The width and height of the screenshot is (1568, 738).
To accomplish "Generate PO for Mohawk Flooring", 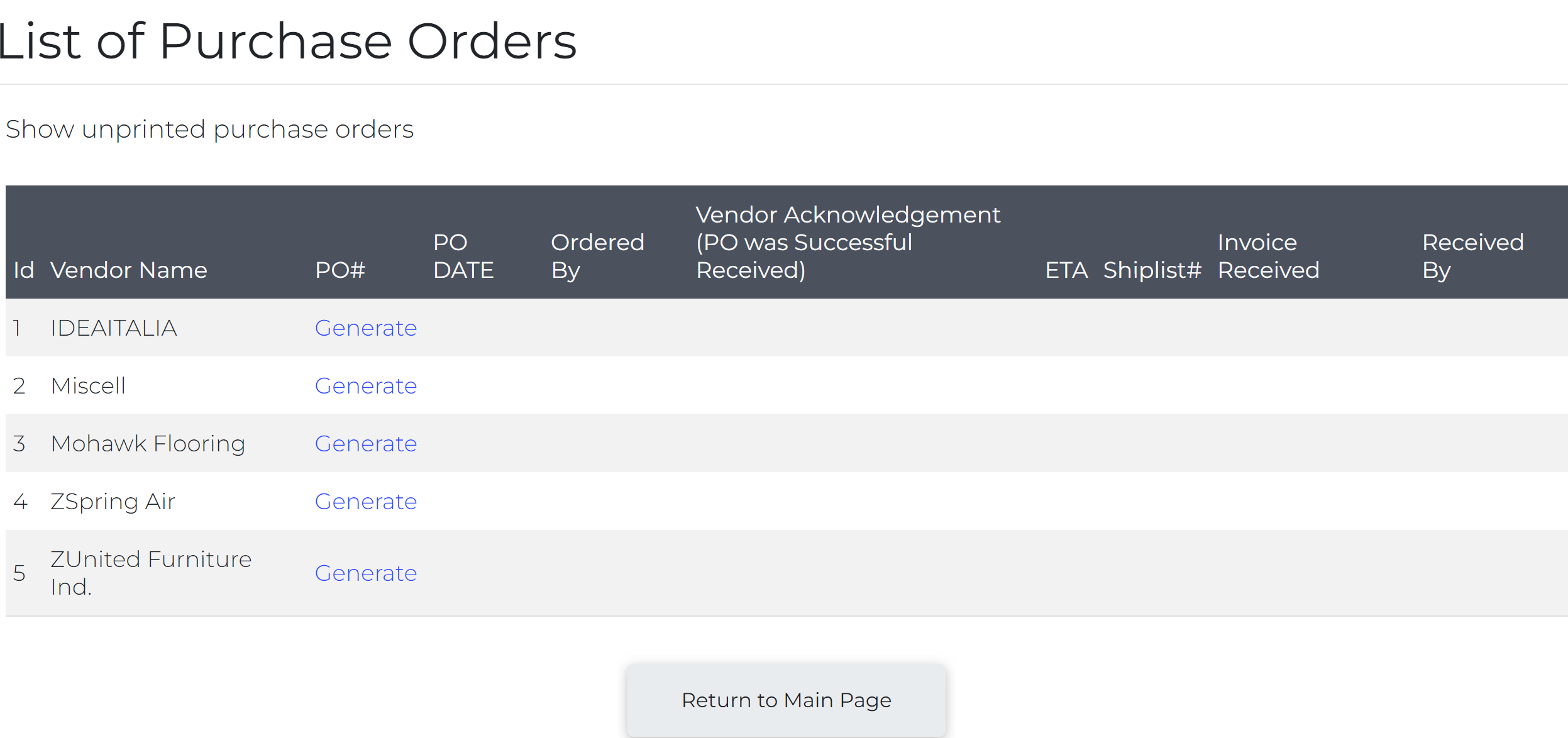I will tap(365, 444).
